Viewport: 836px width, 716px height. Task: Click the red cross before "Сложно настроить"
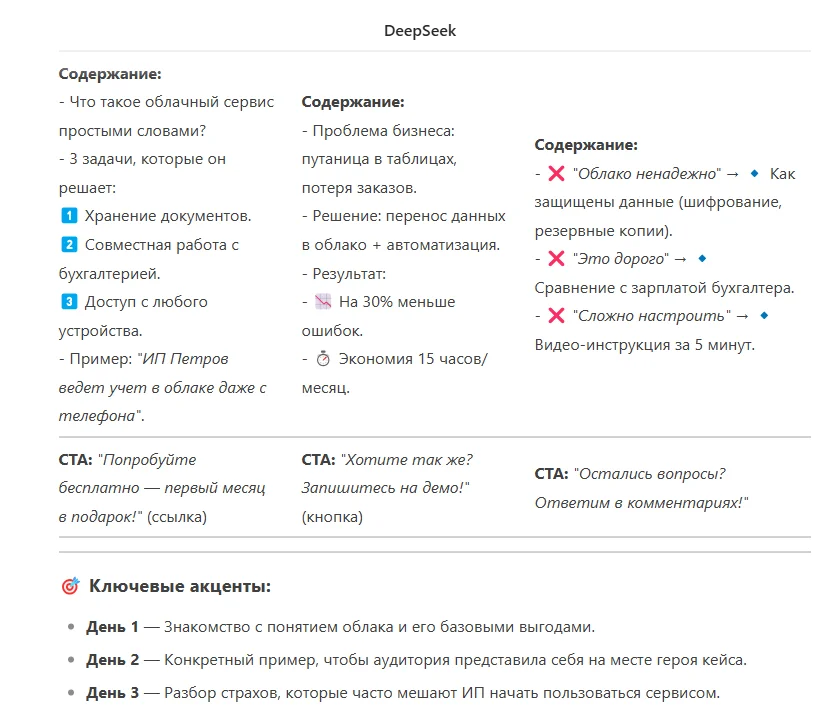pos(556,316)
